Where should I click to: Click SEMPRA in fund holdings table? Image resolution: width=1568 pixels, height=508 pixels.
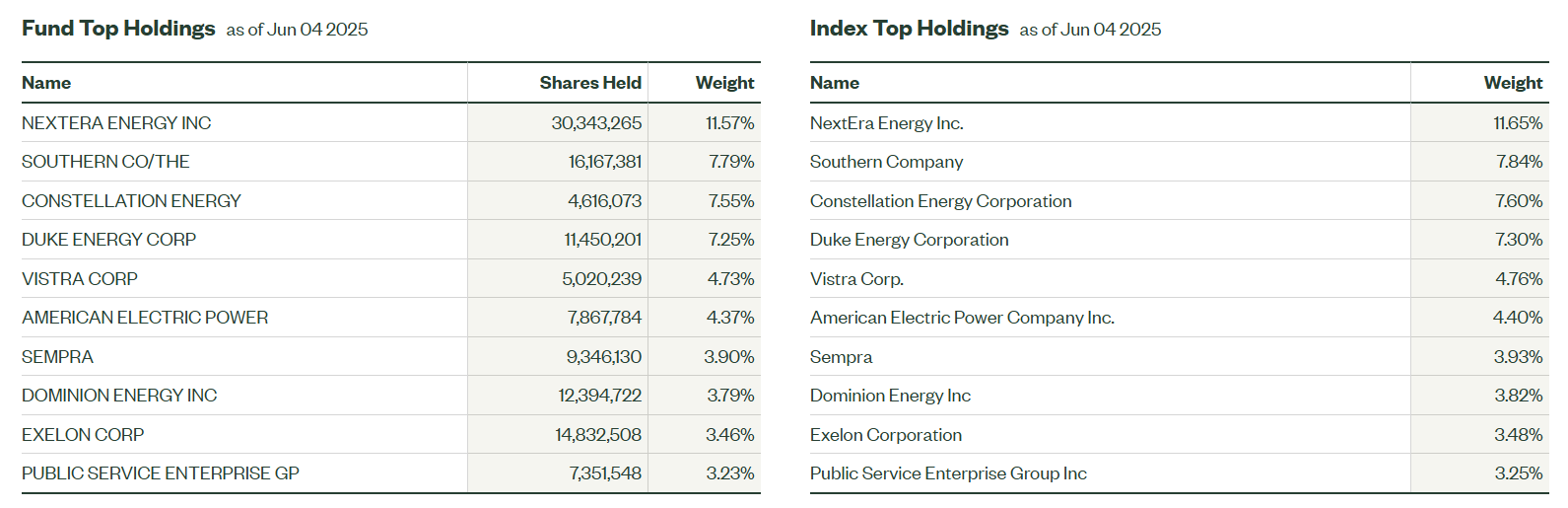pos(57,357)
